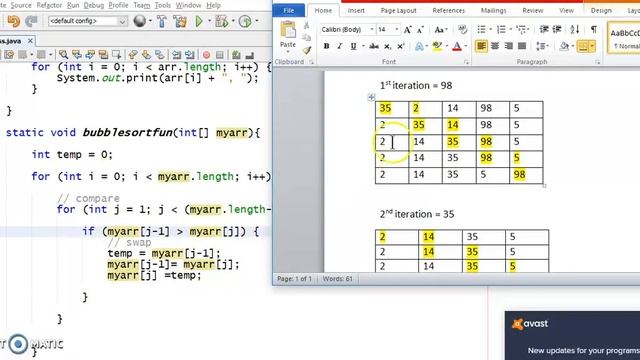Expand the Run Project dropdown arrow
This screenshot has width=640, height=360.
pyautogui.click(x=209, y=21)
